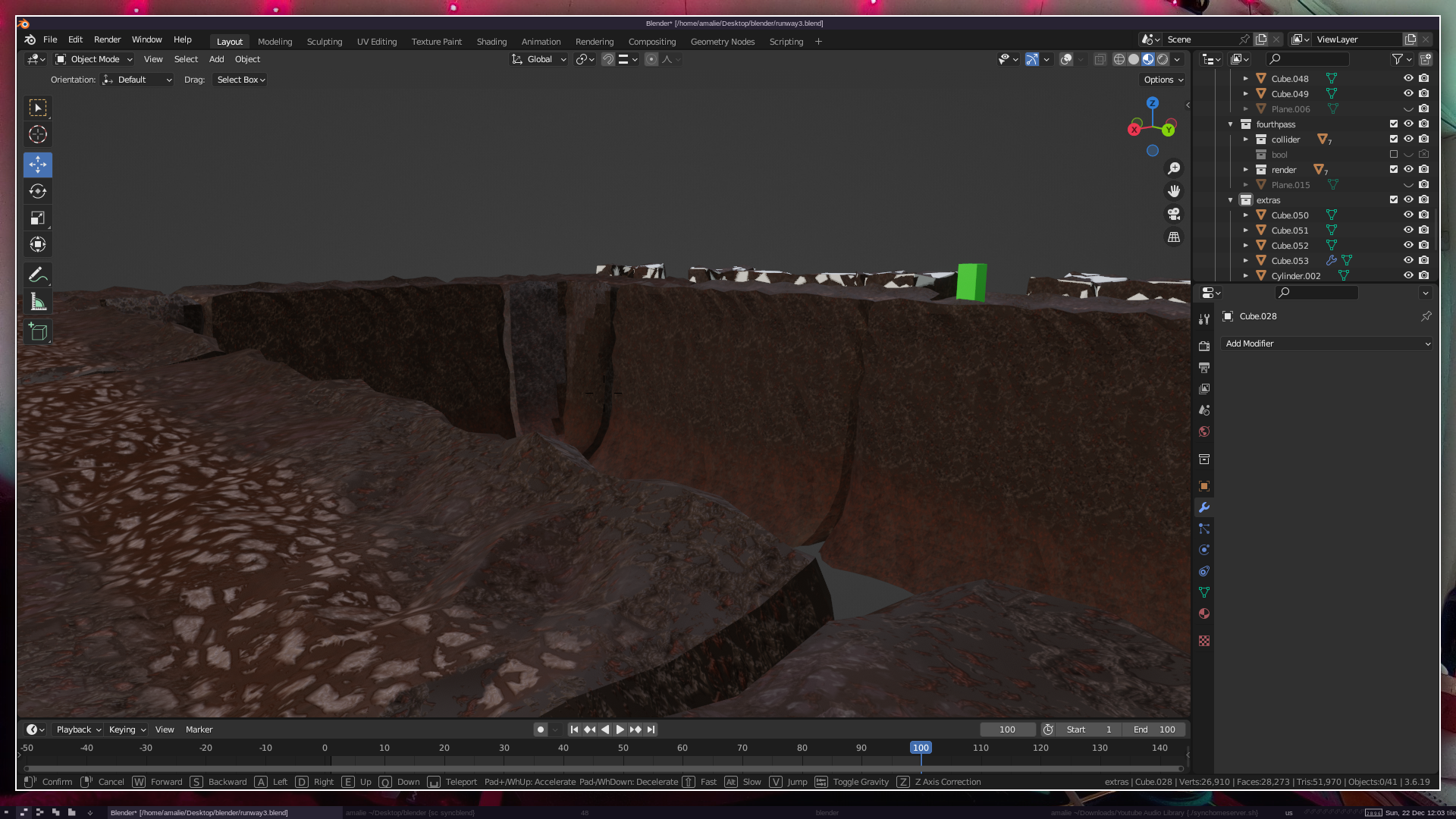The image size is (1456, 819).
Task: Collapse the extras collection
Action: pyautogui.click(x=1230, y=200)
